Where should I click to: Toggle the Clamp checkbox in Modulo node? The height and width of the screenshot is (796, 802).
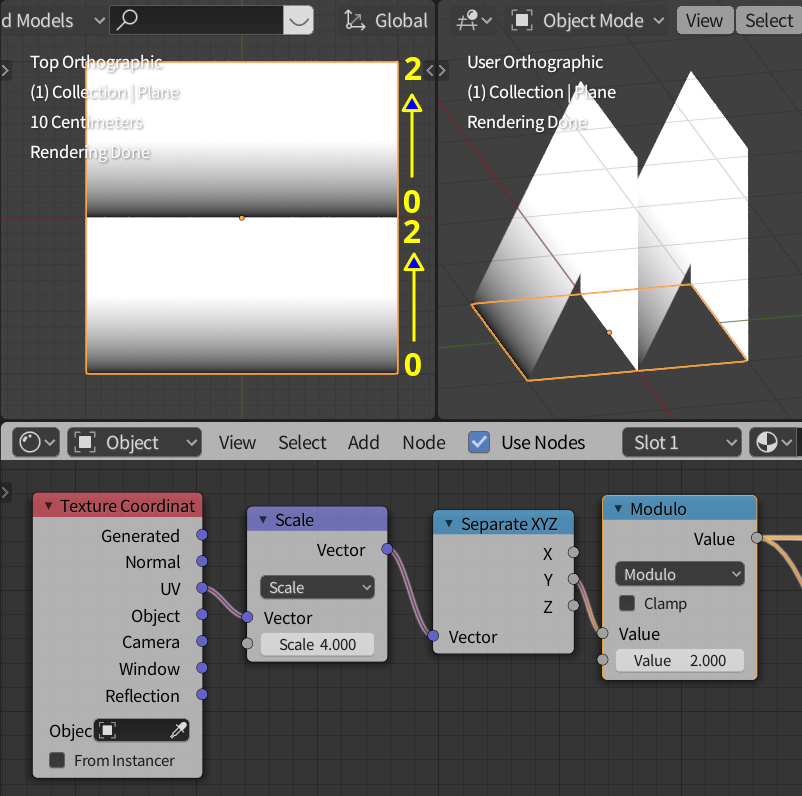coord(627,603)
